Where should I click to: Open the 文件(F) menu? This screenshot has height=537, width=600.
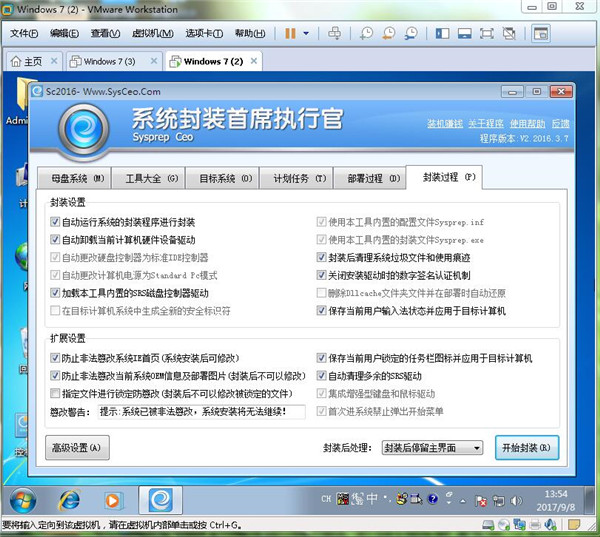[x=24, y=34]
